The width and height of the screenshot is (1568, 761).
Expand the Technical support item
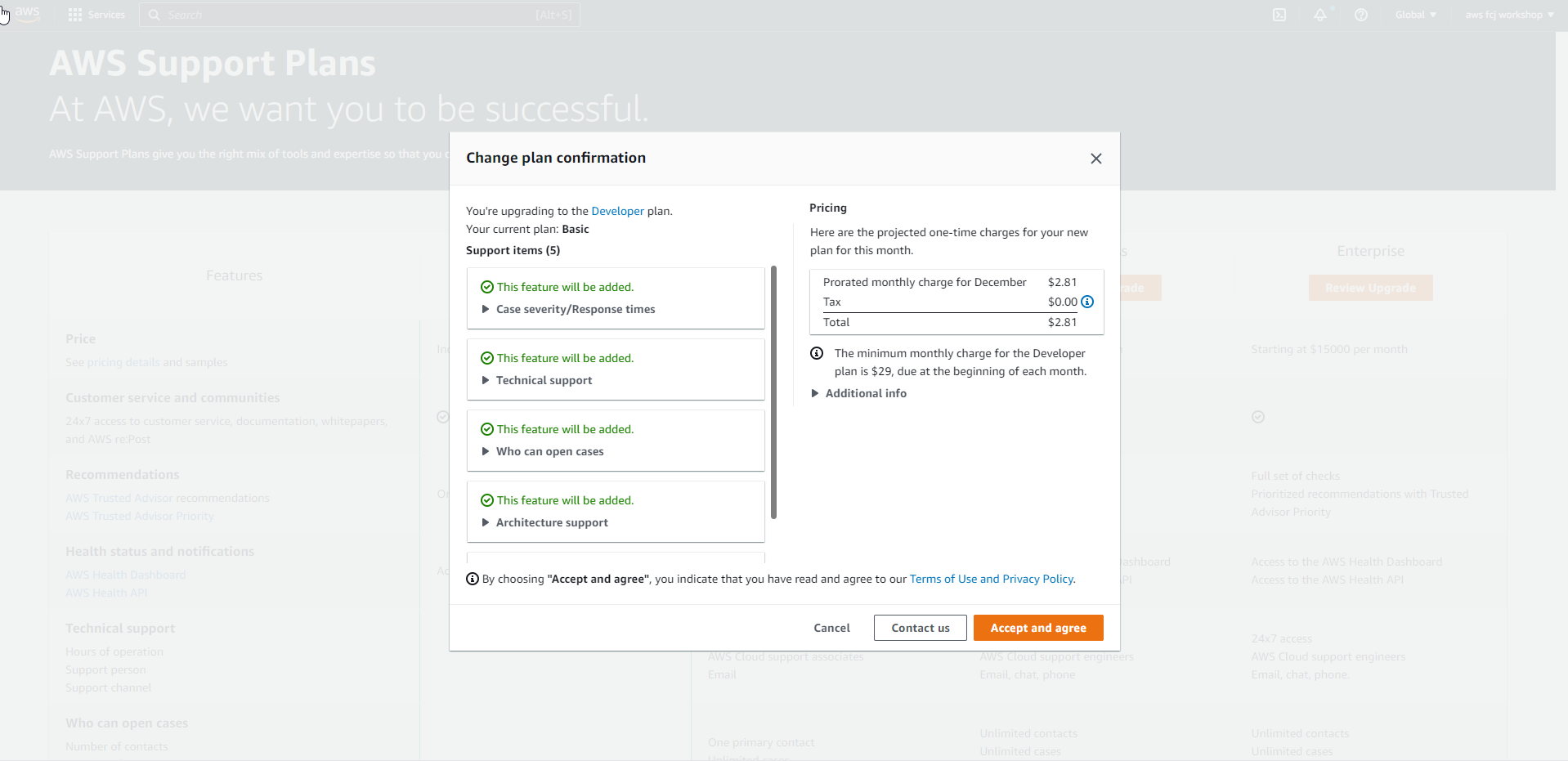click(544, 380)
